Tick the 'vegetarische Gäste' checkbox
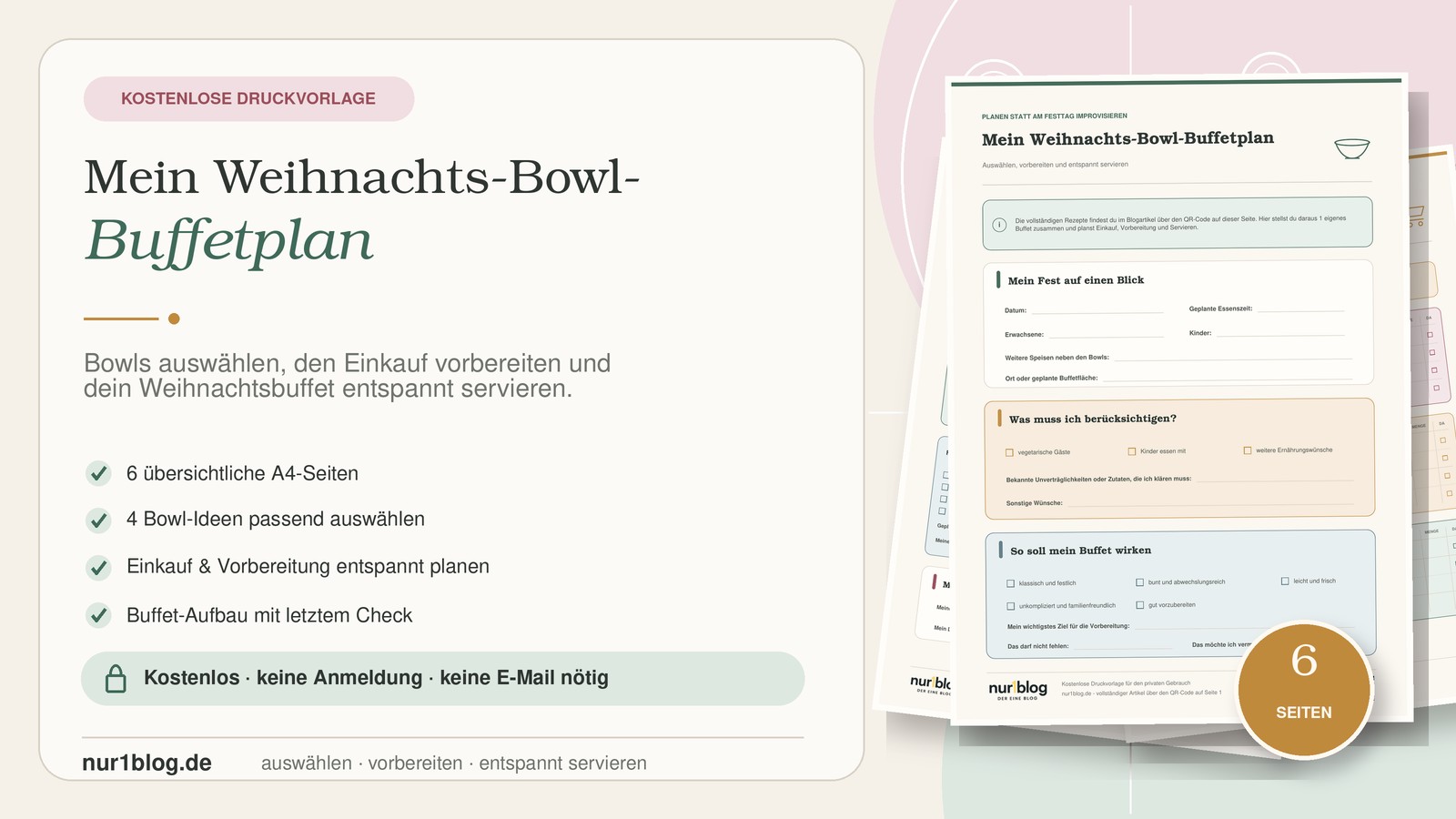1456x819 pixels. pyautogui.click(x=1009, y=452)
